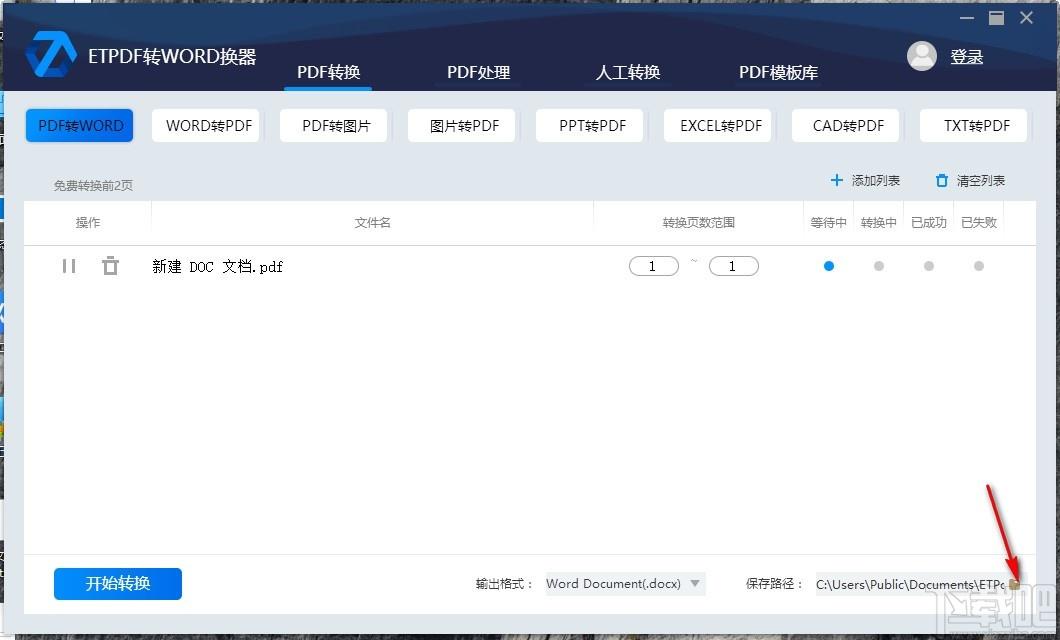This screenshot has height=640, width=1060.
Task: Click the end page number field
Action: pyautogui.click(x=733, y=266)
